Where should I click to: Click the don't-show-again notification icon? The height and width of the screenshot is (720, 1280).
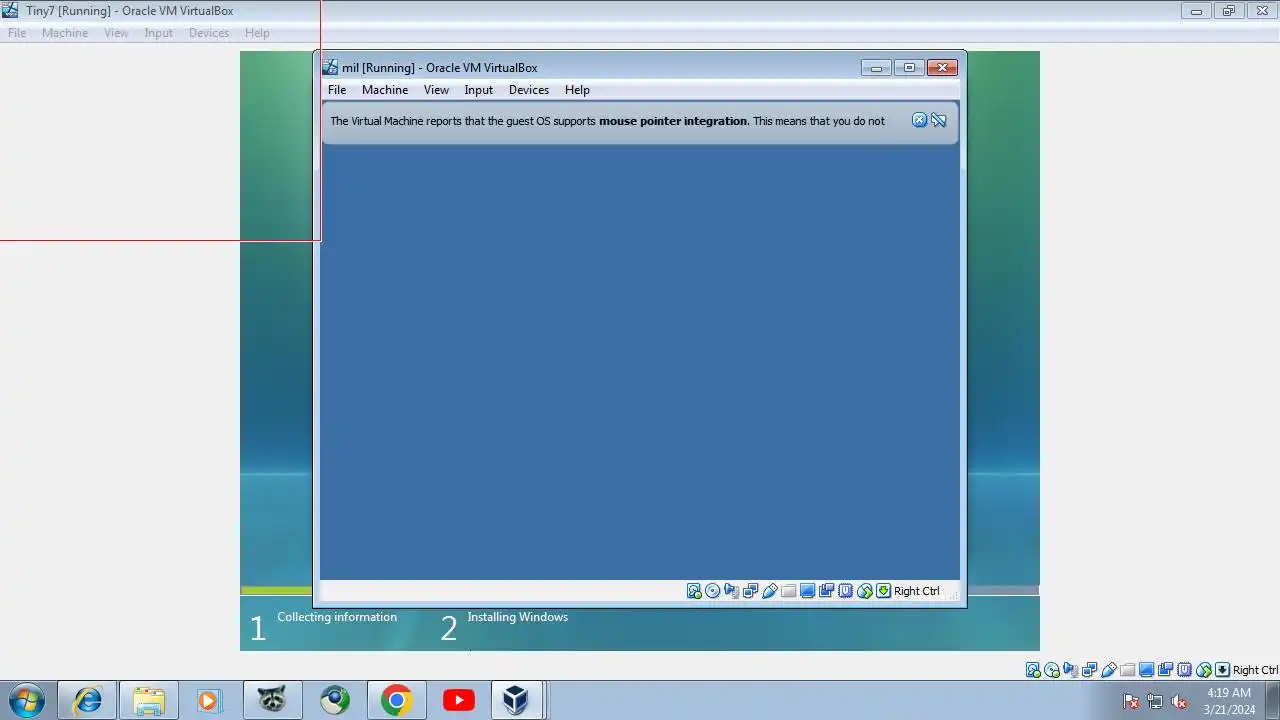[x=939, y=120]
